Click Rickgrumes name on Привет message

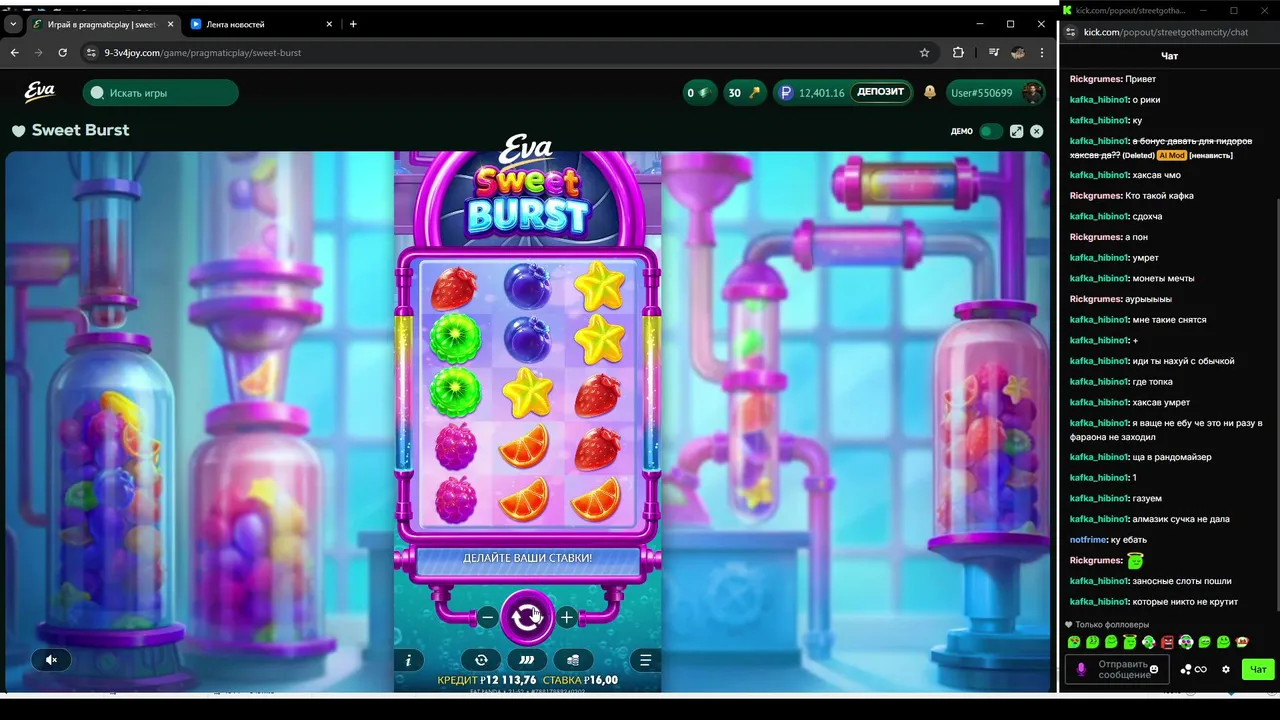[x=1095, y=79]
